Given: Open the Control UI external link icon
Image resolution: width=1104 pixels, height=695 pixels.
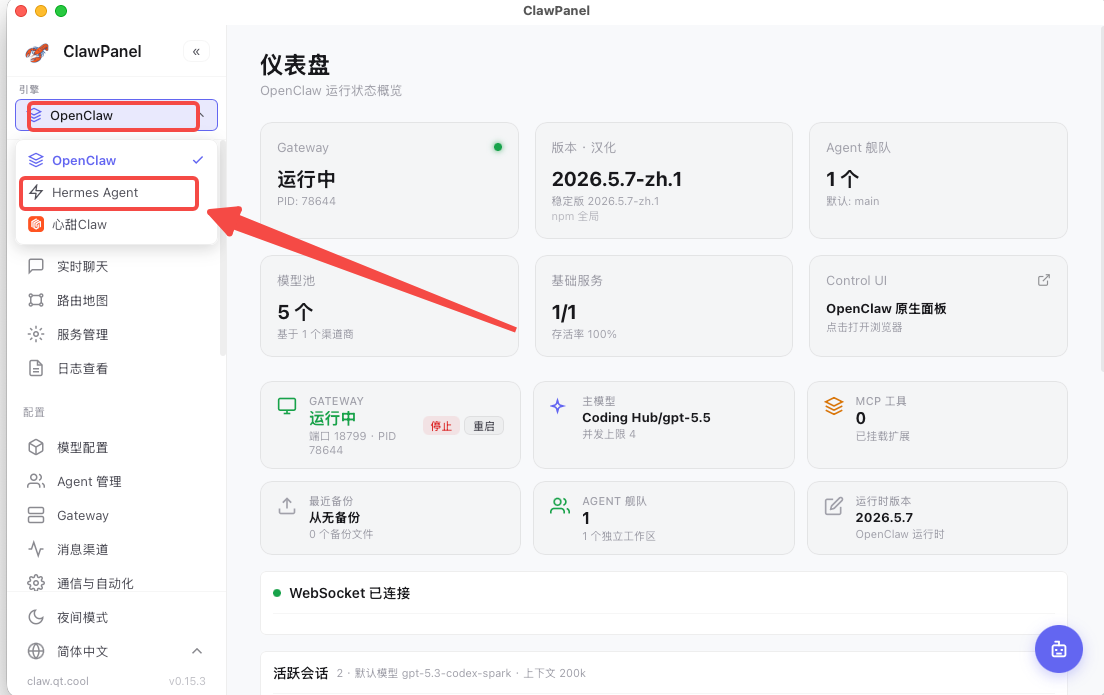Looking at the screenshot, I should [1043, 280].
